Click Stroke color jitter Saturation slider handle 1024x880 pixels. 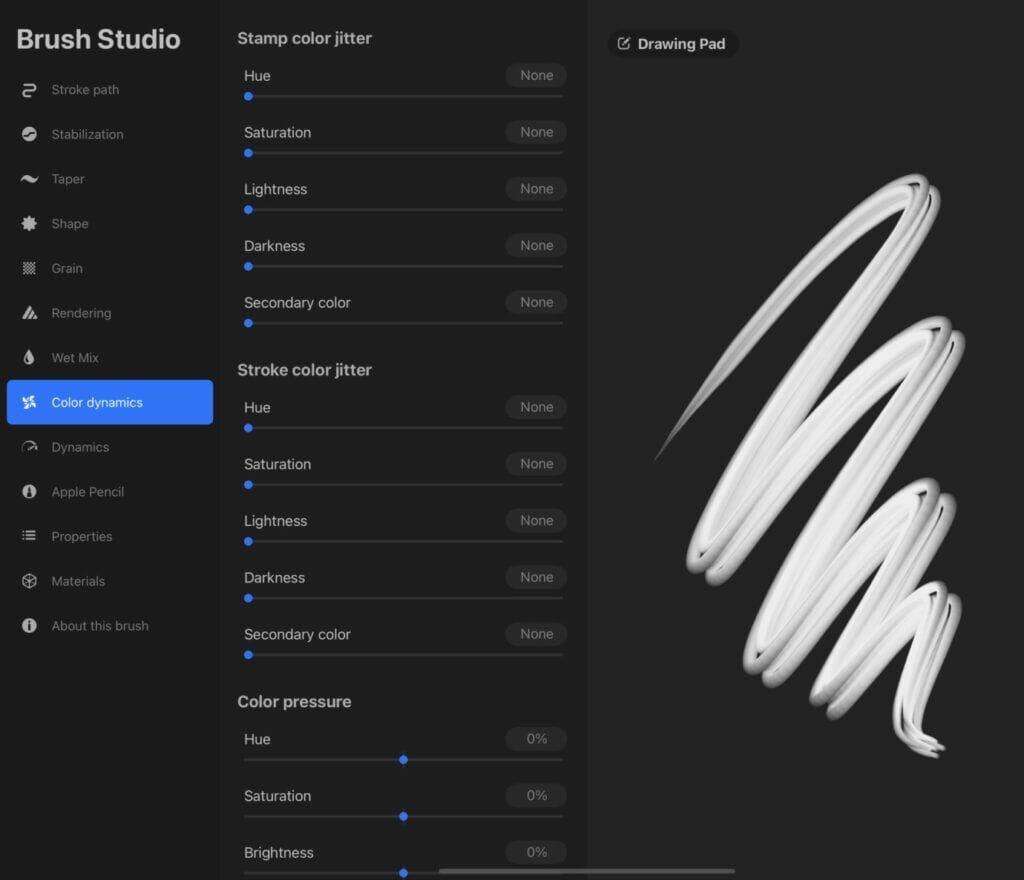coord(248,485)
